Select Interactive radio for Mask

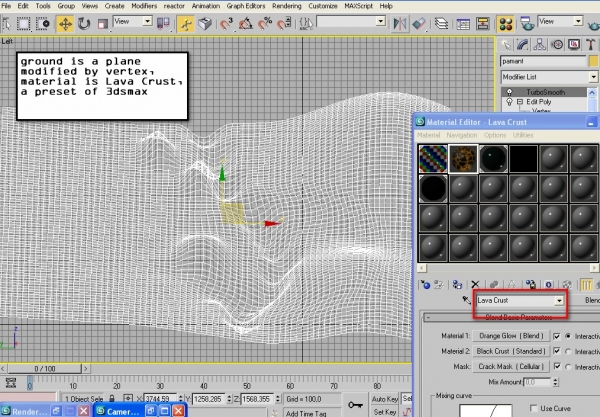(x=568, y=367)
